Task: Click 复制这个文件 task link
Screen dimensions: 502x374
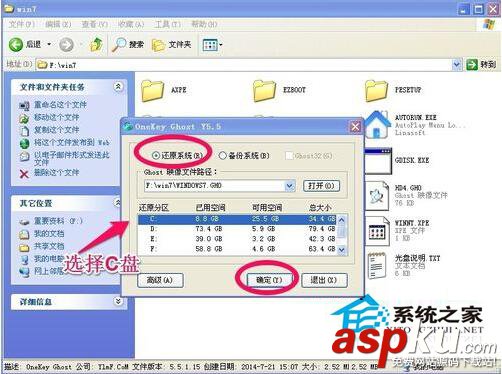Action: pos(57,130)
